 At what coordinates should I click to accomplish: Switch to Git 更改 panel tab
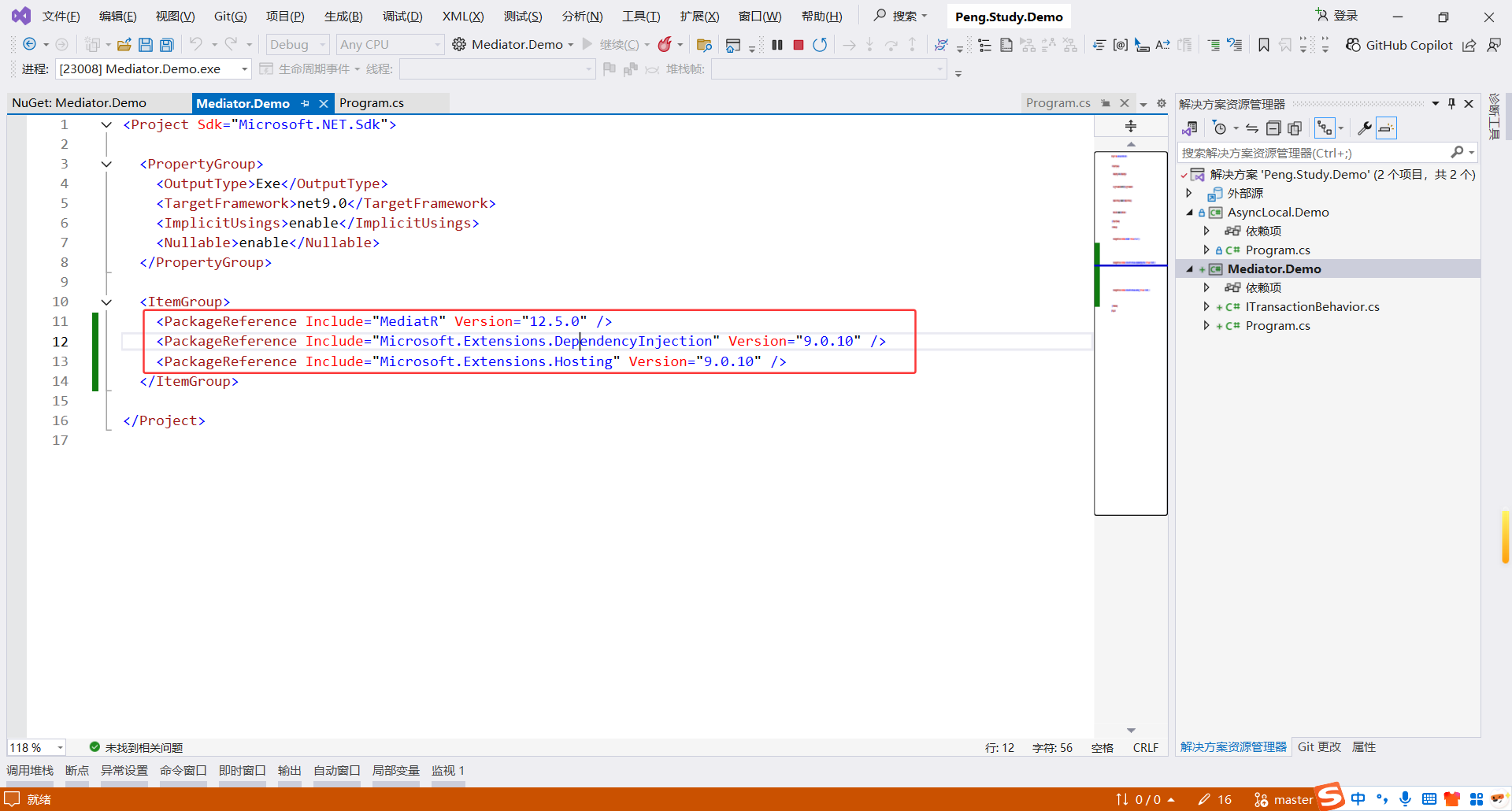click(x=1319, y=747)
